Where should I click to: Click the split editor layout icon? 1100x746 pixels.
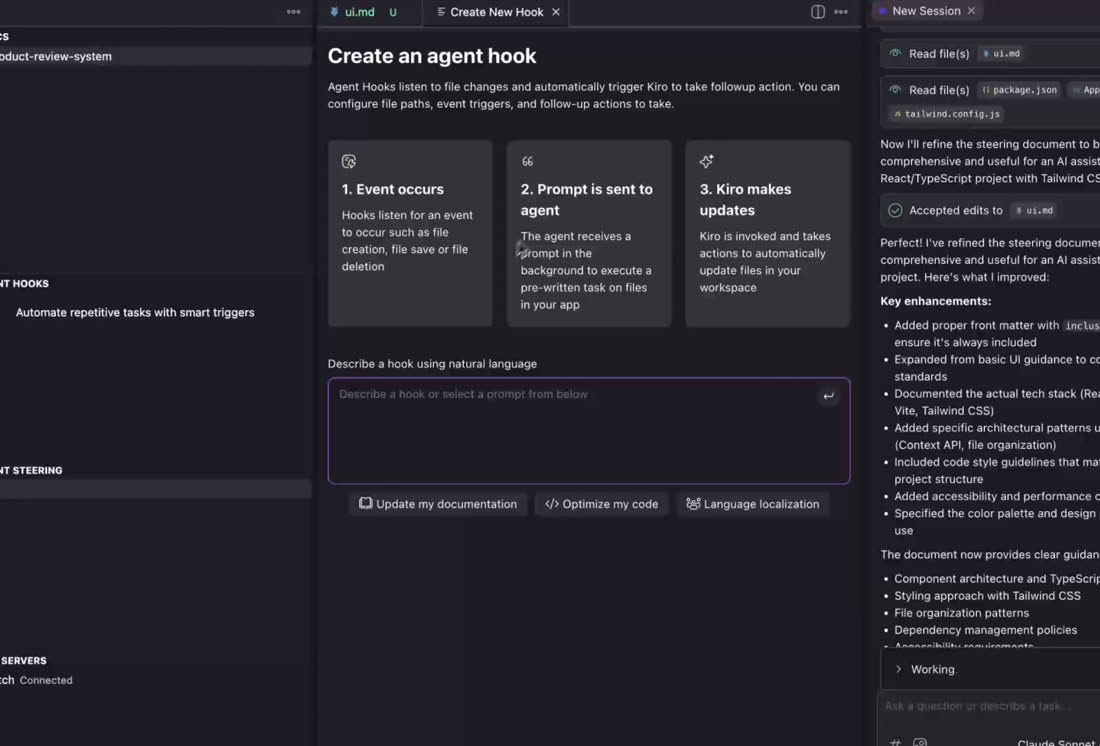817,12
